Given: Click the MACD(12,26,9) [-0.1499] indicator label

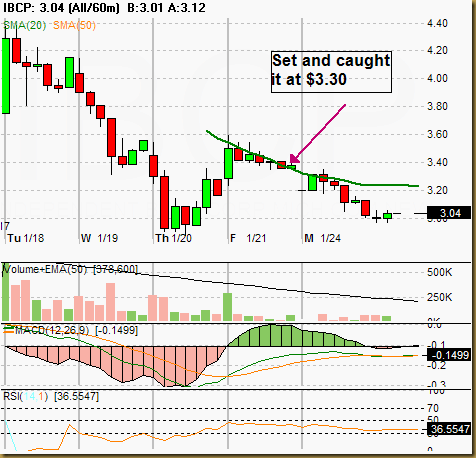Looking at the screenshot, I should click(76, 330).
